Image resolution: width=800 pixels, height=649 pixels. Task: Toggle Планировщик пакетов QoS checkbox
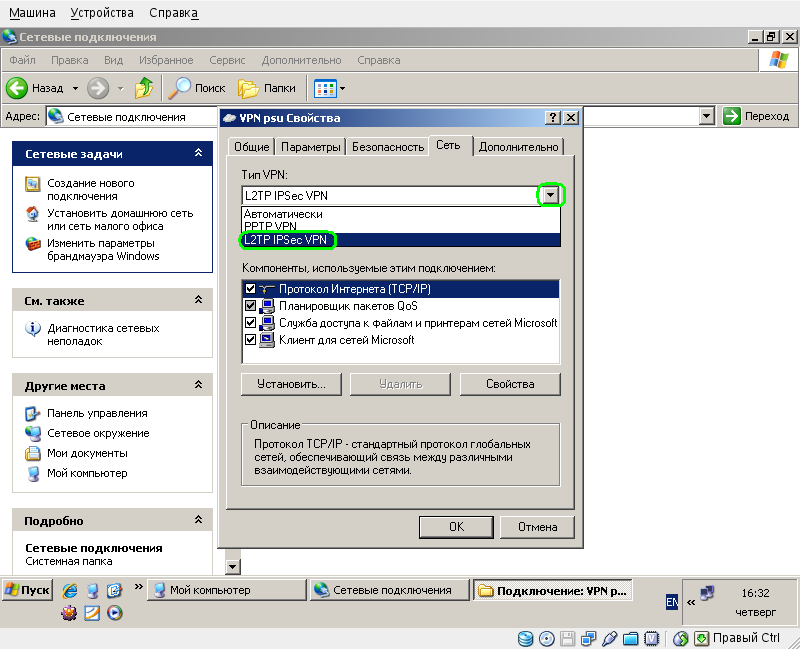coord(250,306)
